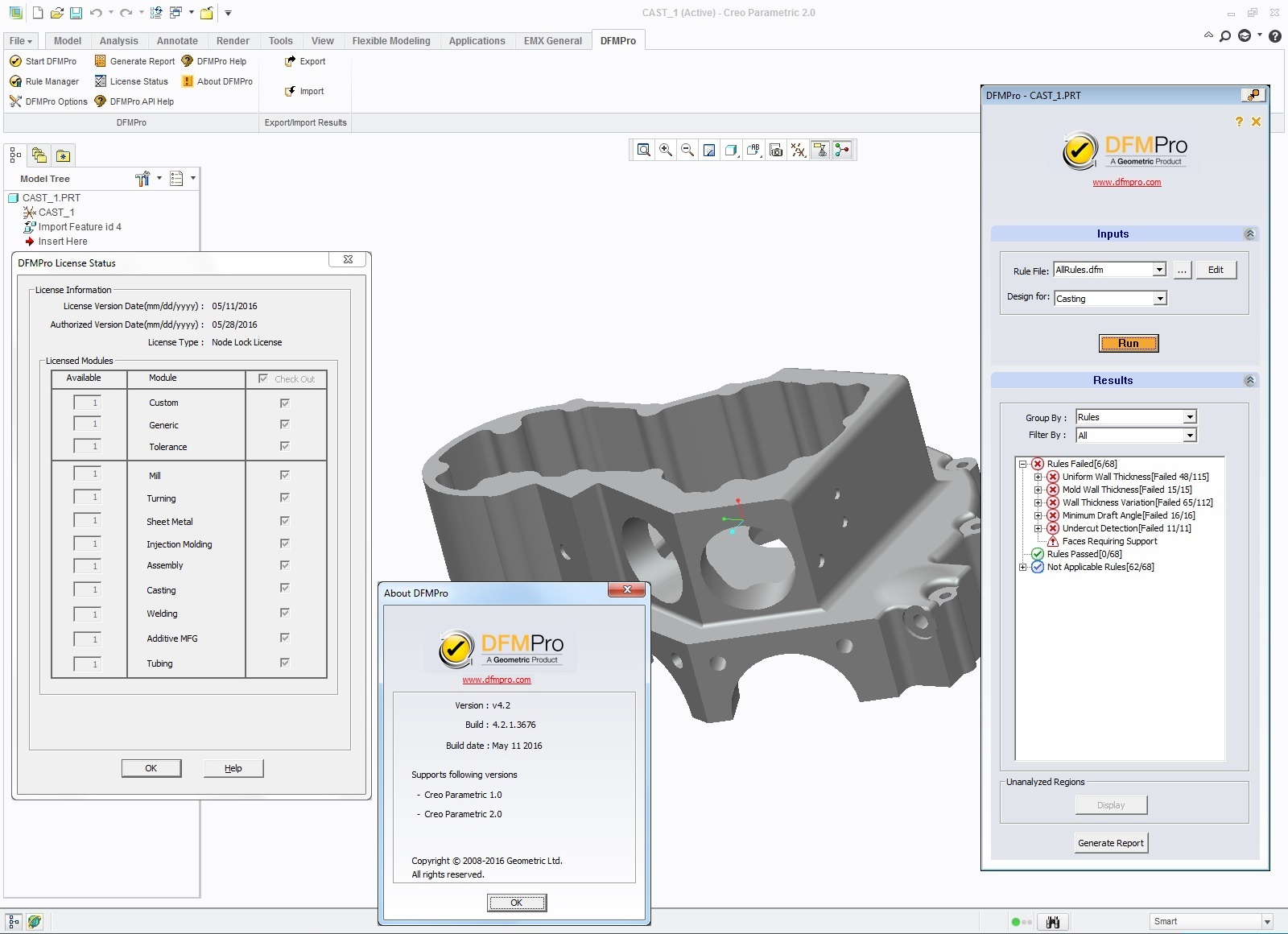Toggle the header Check Out checkbox
Image resolution: width=1288 pixels, height=934 pixels.
click(x=263, y=378)
